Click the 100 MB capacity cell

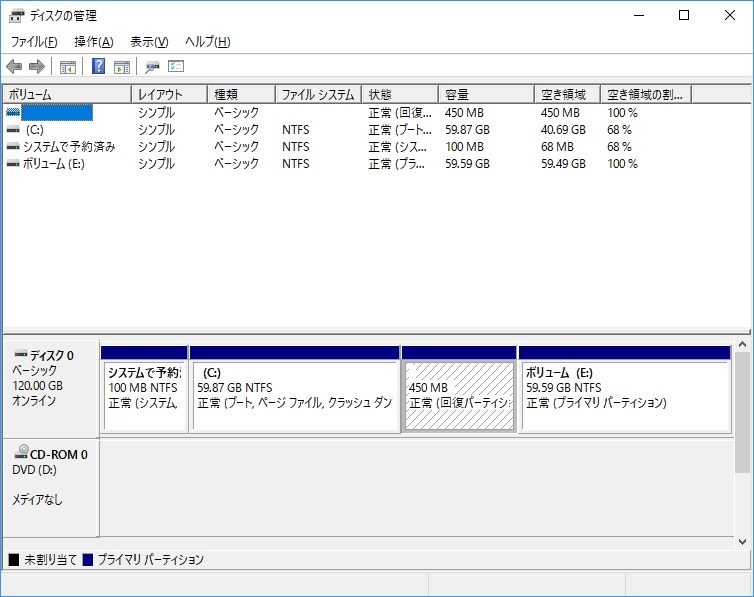pos(464,147)
